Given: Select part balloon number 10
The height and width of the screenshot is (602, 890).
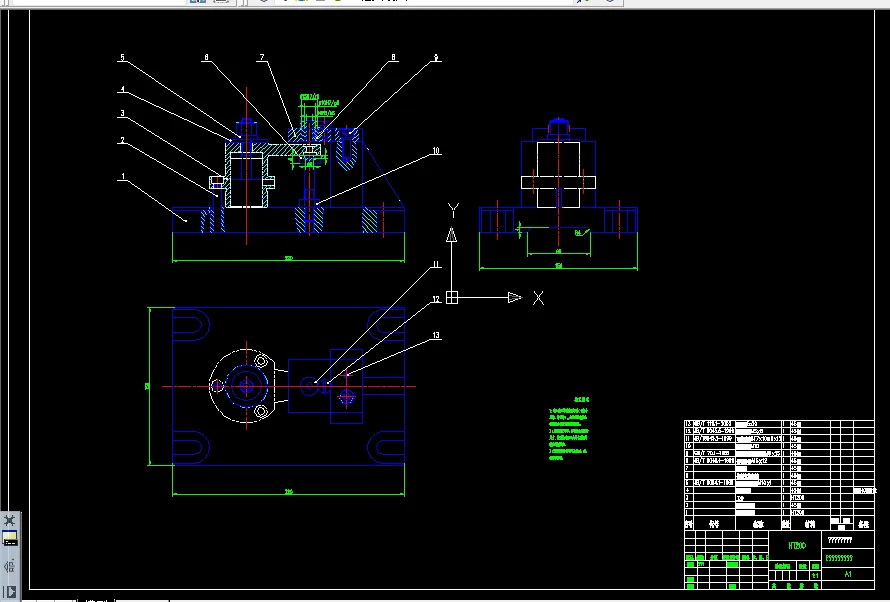Looking at the screenshot, I should point(436,151).
